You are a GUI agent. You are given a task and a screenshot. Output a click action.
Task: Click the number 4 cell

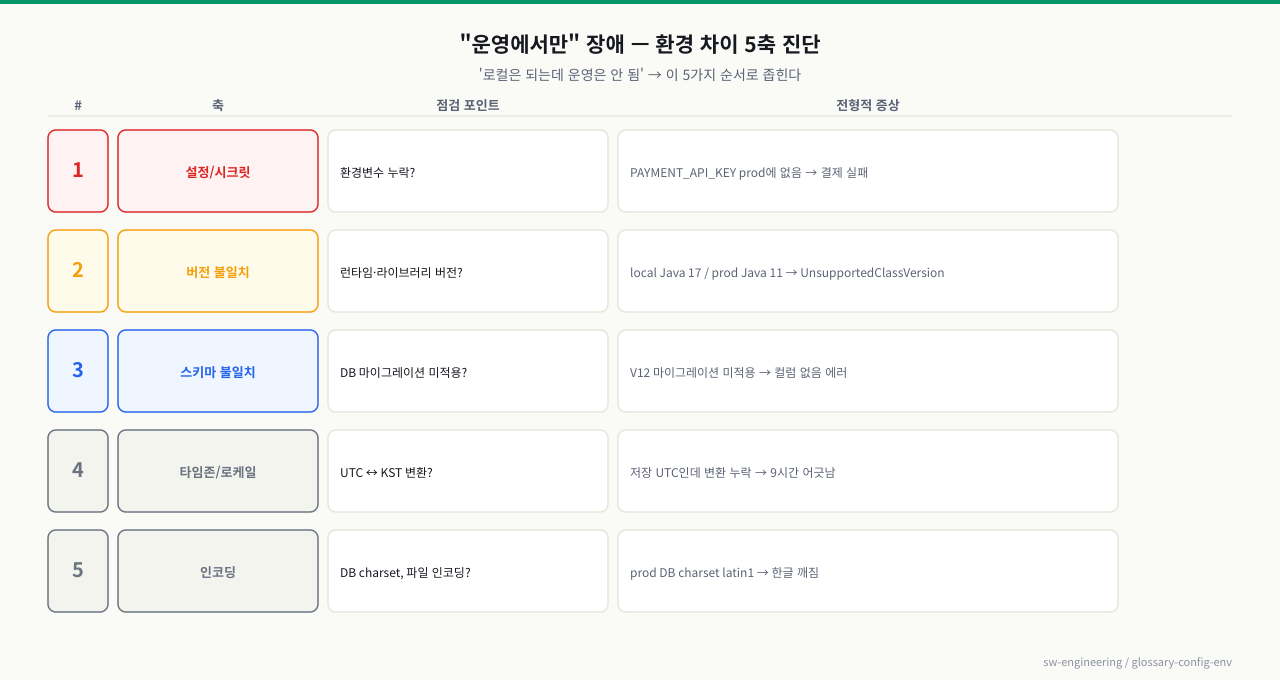point(78,471)
